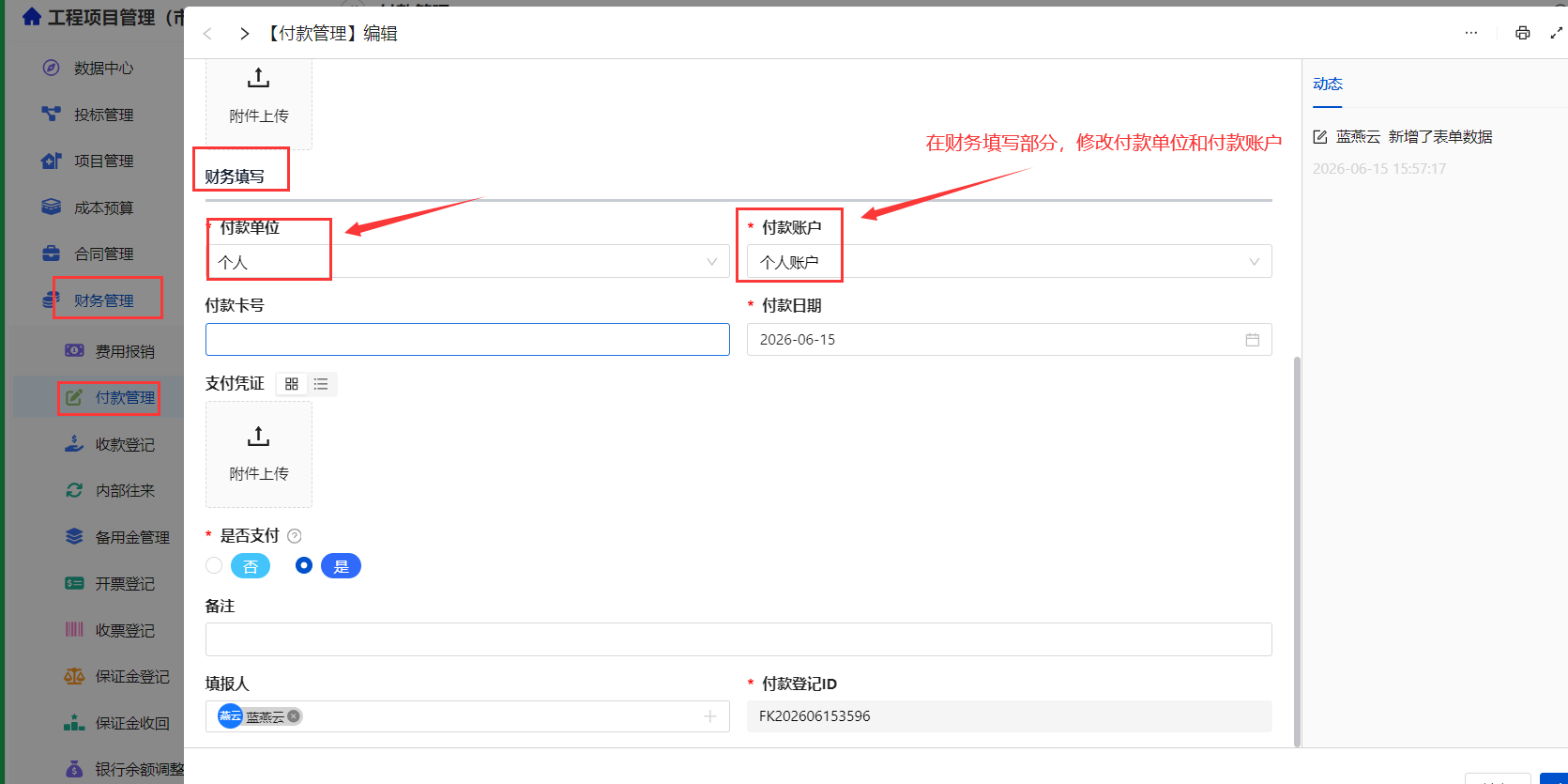Switch to the 动态 tab
Screen dimensions: 1568x784
1328,84
